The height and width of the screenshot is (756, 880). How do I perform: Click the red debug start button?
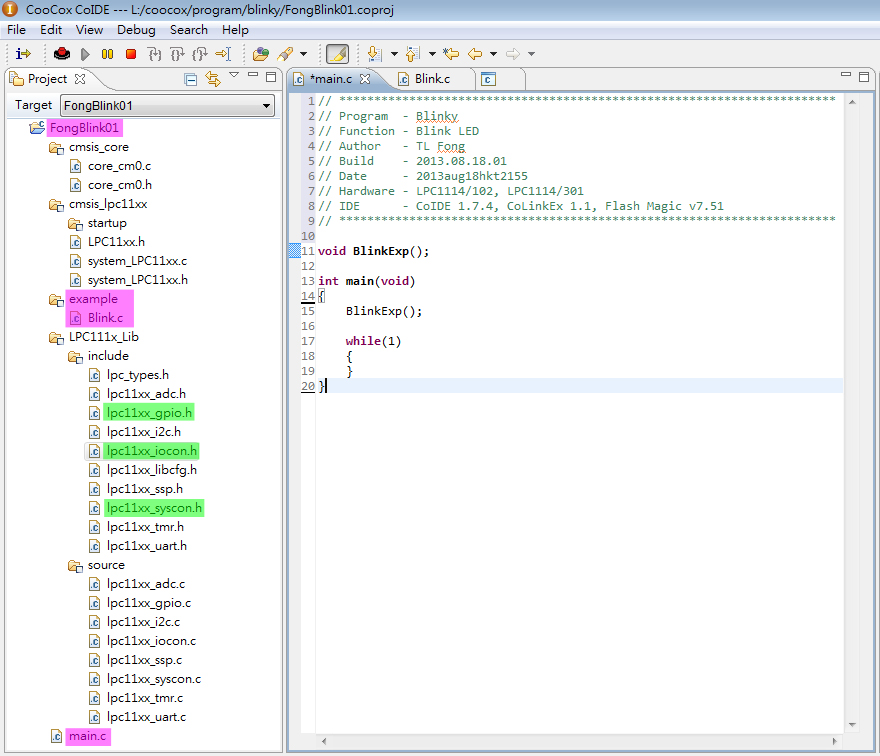pyautogui.click(x=62, y=54)
